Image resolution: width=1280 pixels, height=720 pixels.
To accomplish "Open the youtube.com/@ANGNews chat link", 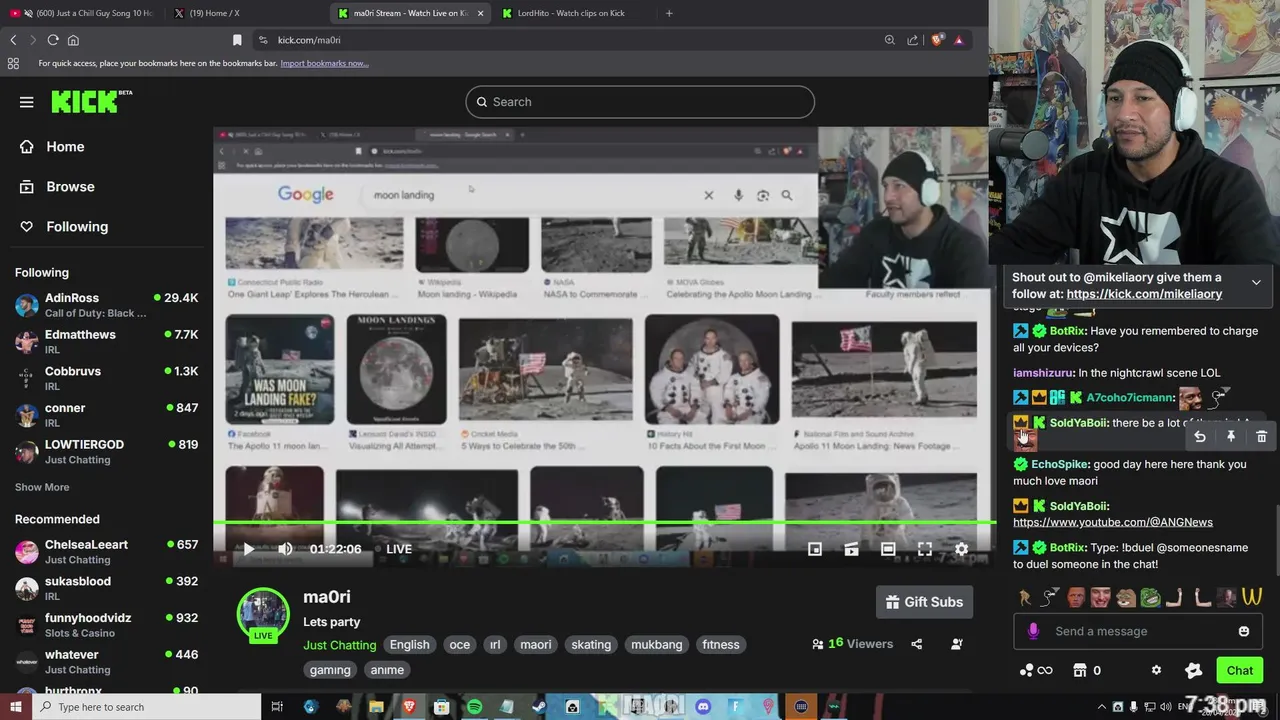I will [x=1113, y=522].
